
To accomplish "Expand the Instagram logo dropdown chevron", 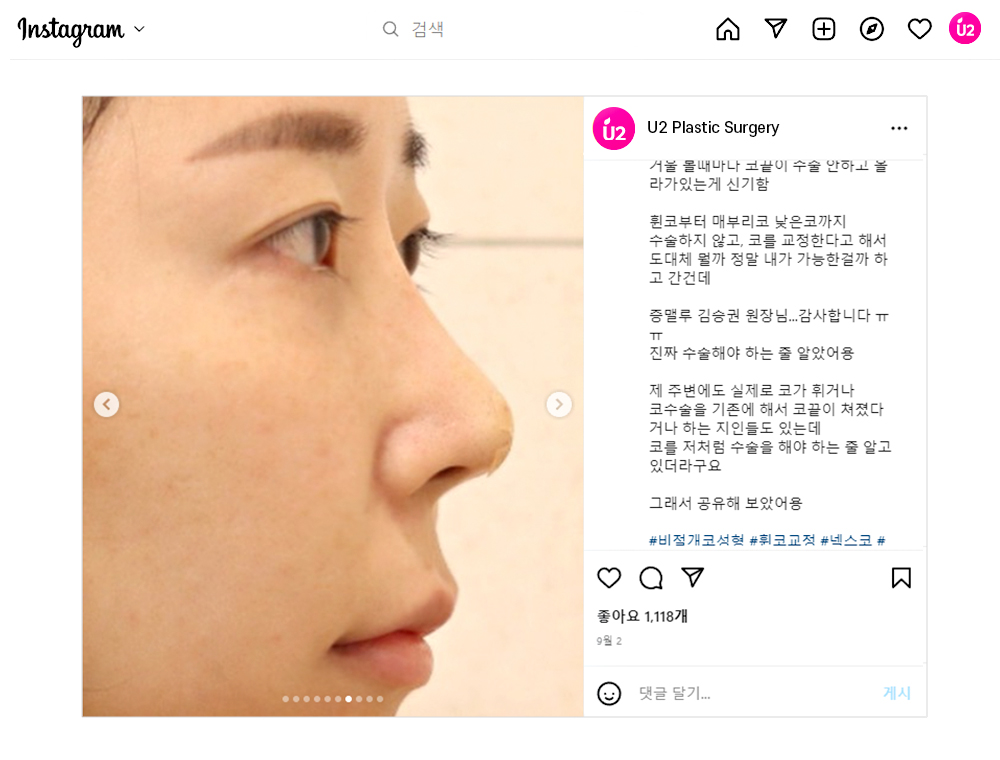I will pos(140,29).
